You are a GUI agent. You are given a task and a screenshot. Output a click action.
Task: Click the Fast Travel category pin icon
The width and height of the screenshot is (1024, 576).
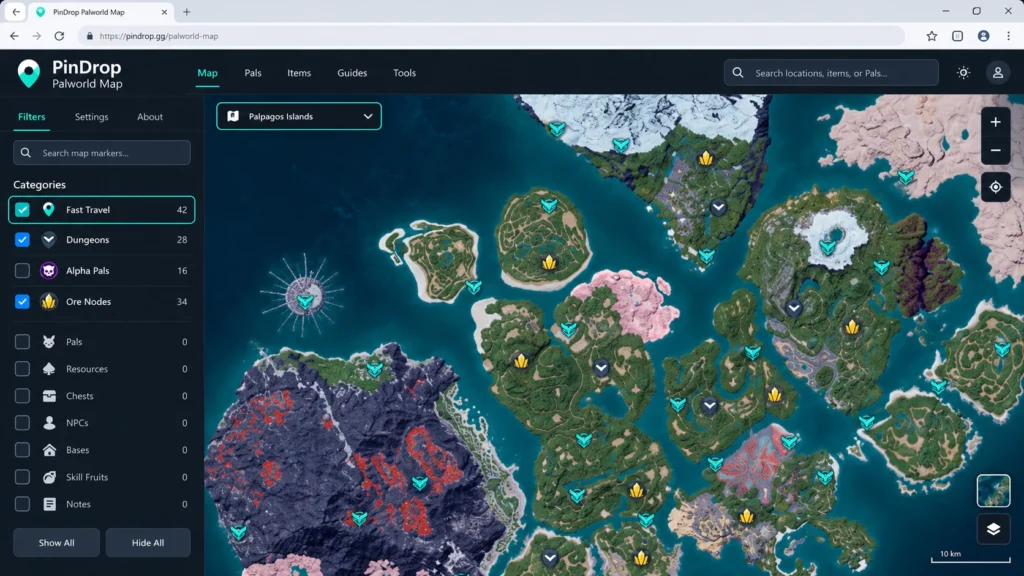(x=48, y=210)
